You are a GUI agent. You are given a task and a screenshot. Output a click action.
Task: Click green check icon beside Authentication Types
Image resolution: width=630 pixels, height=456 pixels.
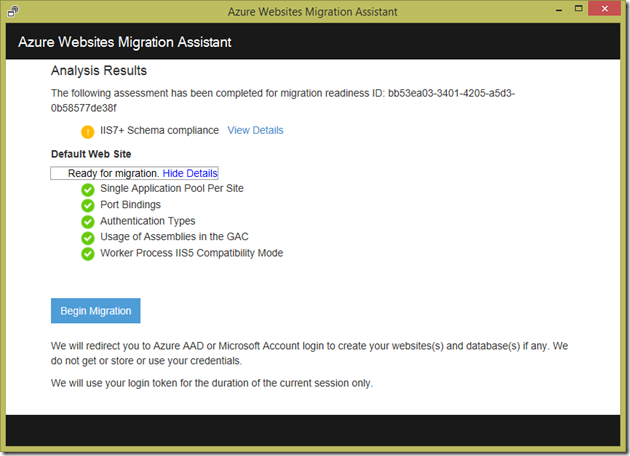(88, 222)
